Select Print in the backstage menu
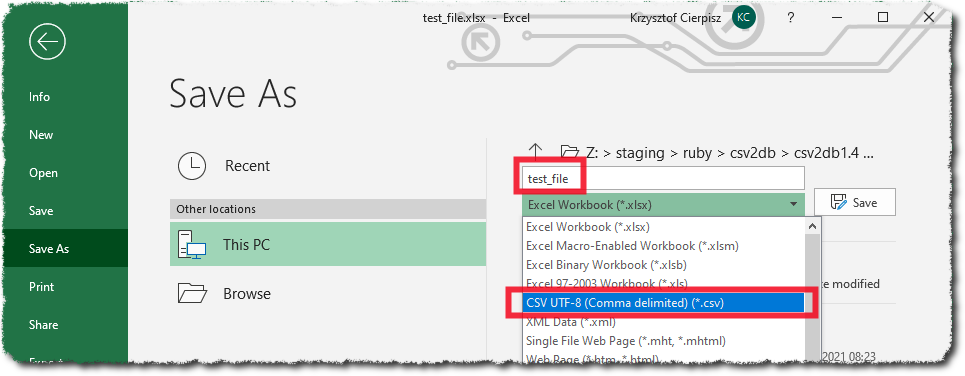This screenshot has height=376, width=965. click(x=41, y=287)
